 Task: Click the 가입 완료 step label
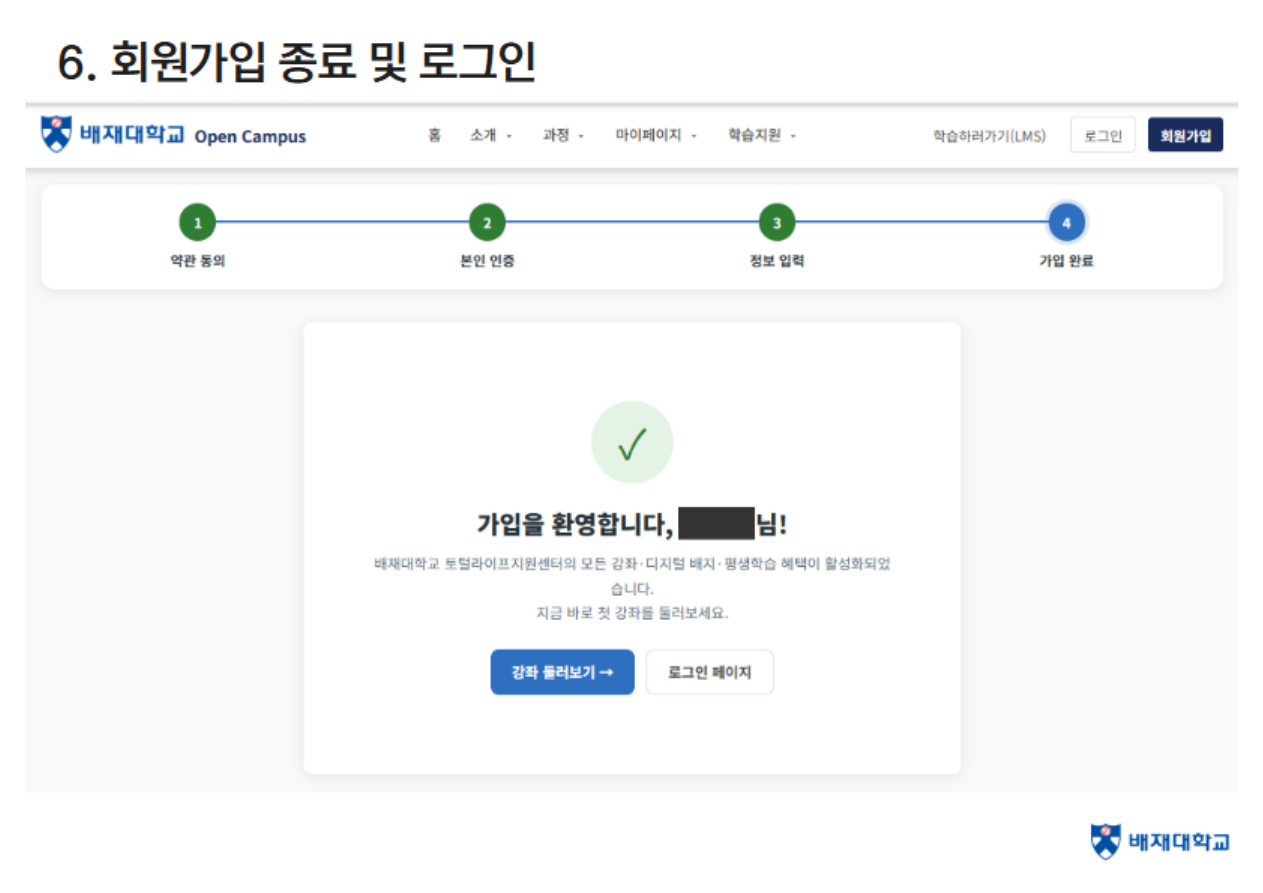(1066, 262)
